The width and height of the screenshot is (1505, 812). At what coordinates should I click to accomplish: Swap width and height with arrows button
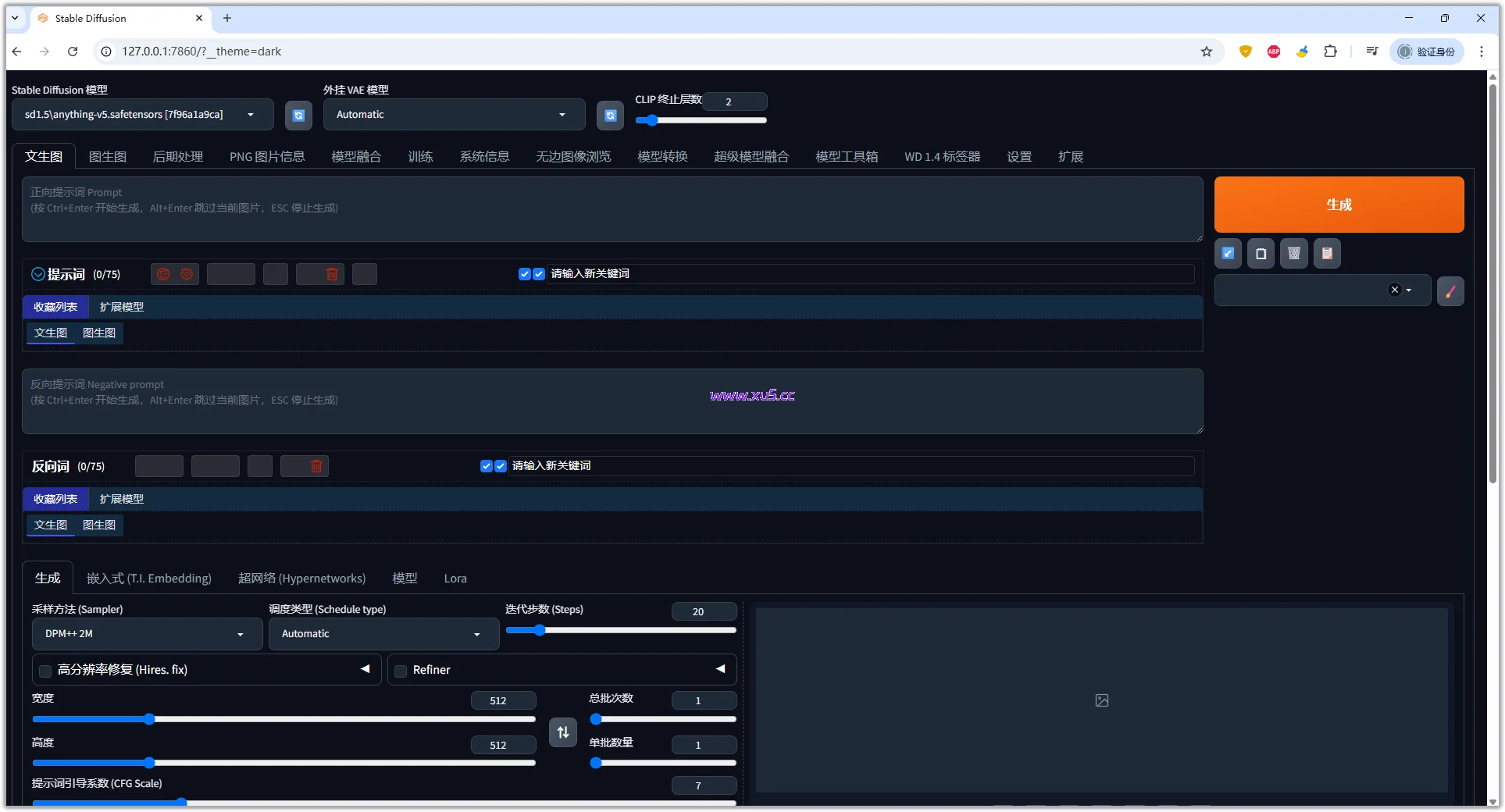pyautogui.click(x=562, y=732)
